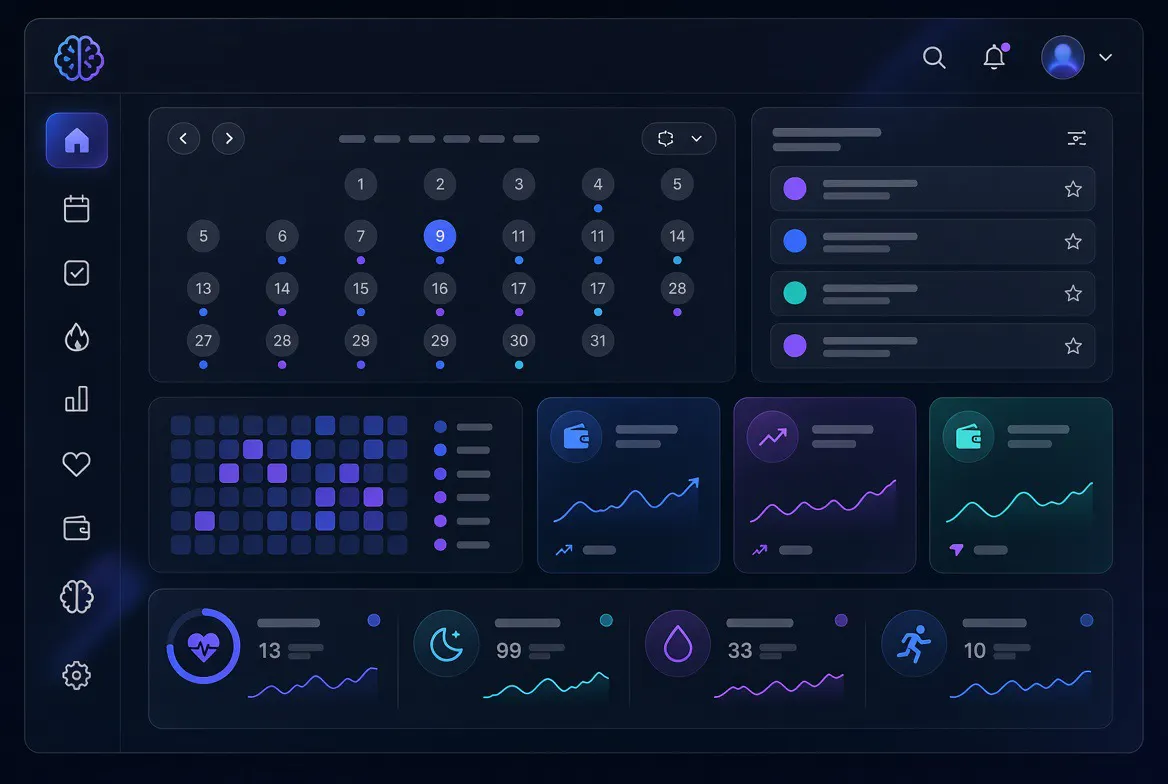Go to the previous month with left arrow
This screenshot has height=784, width=1168.
[183, 139]
